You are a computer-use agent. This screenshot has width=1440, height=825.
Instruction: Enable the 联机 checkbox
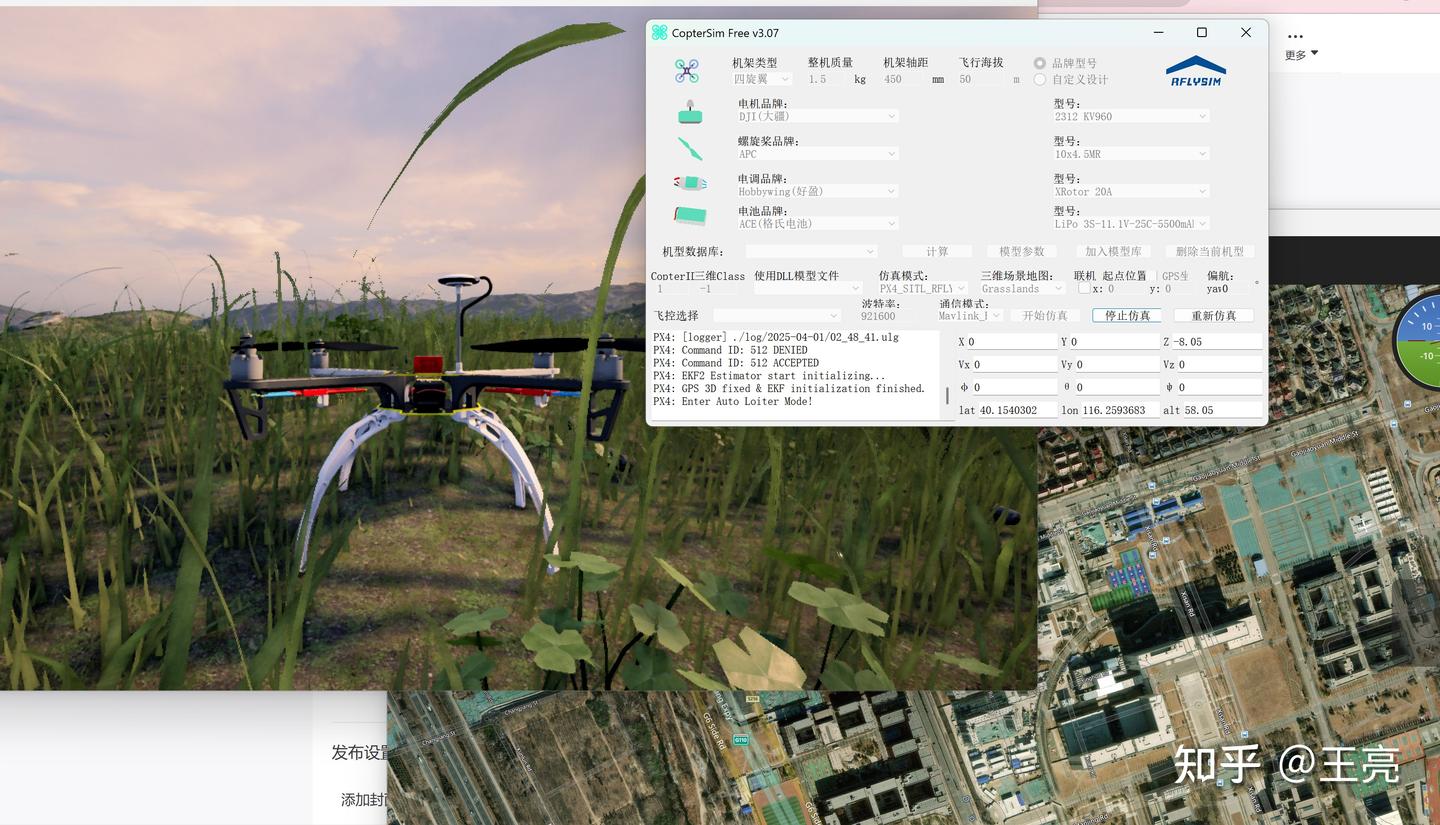(1085, 288)
